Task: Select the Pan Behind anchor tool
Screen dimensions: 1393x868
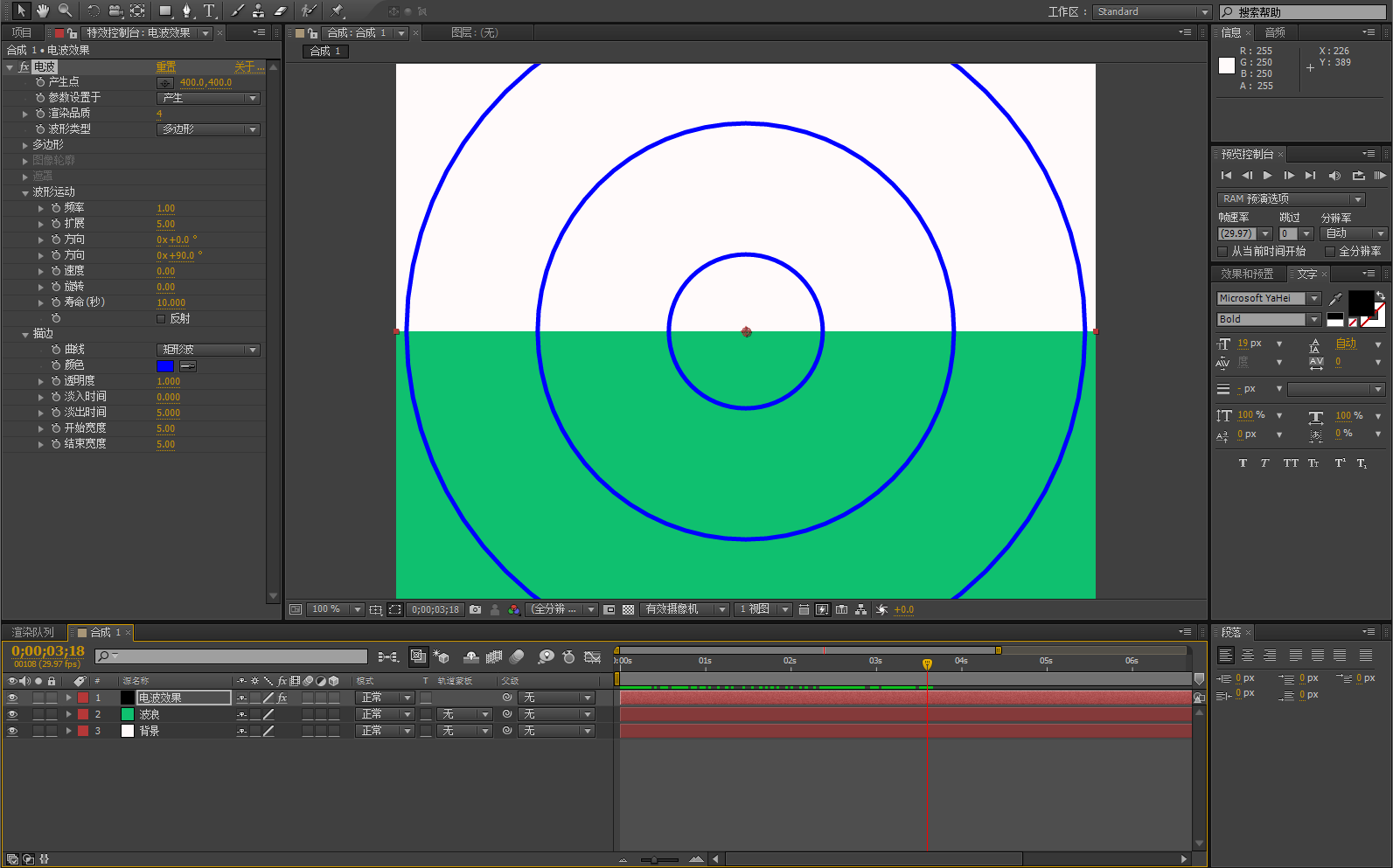Action: pyautogui.click(x=137, y=10)
